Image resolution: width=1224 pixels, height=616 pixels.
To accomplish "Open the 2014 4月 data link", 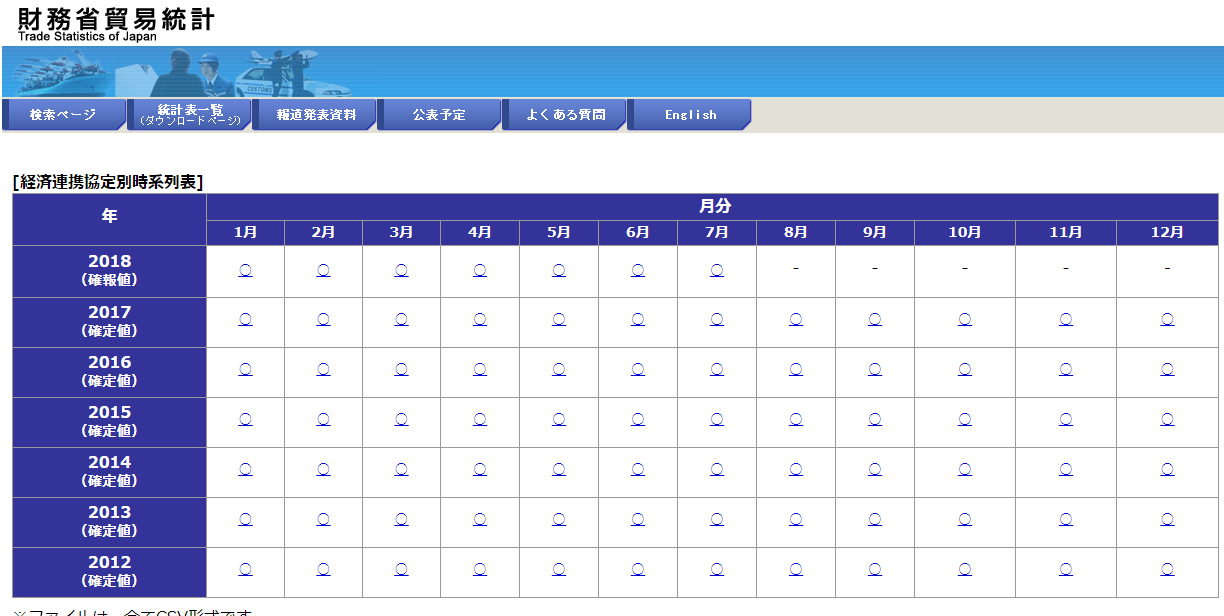I will [480, 470].
